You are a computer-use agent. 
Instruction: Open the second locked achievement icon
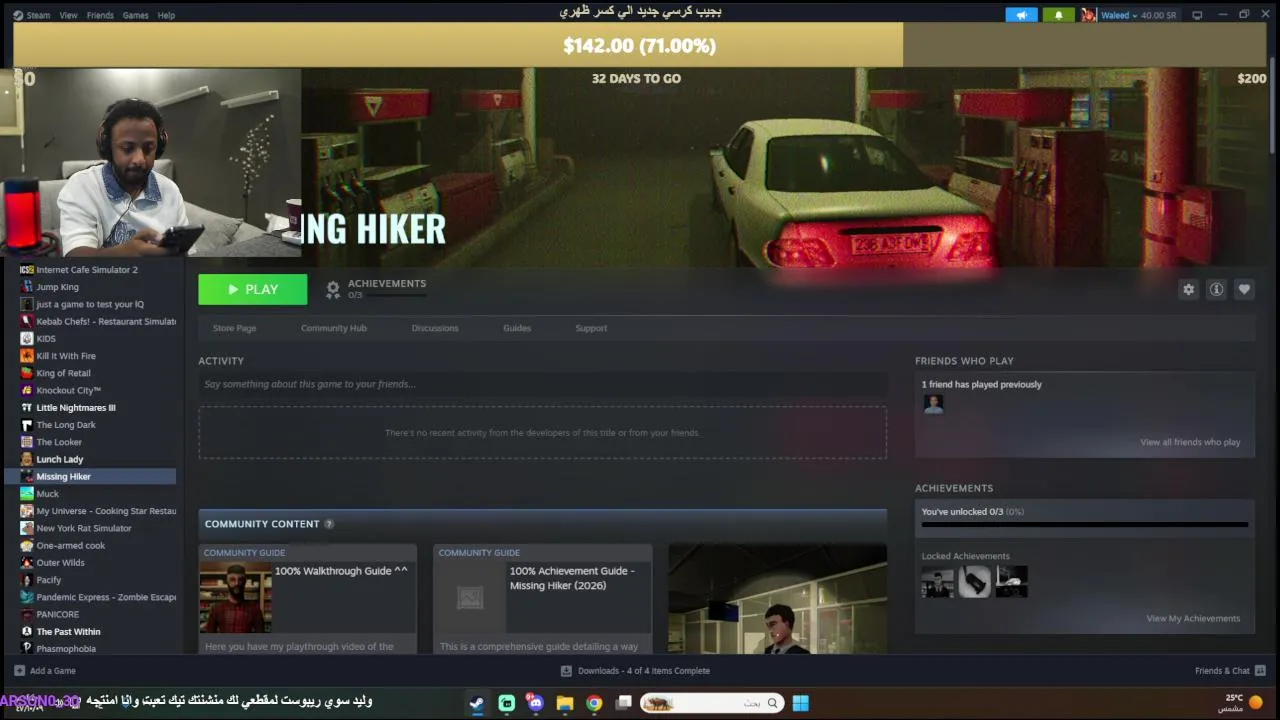pos(975,582)
